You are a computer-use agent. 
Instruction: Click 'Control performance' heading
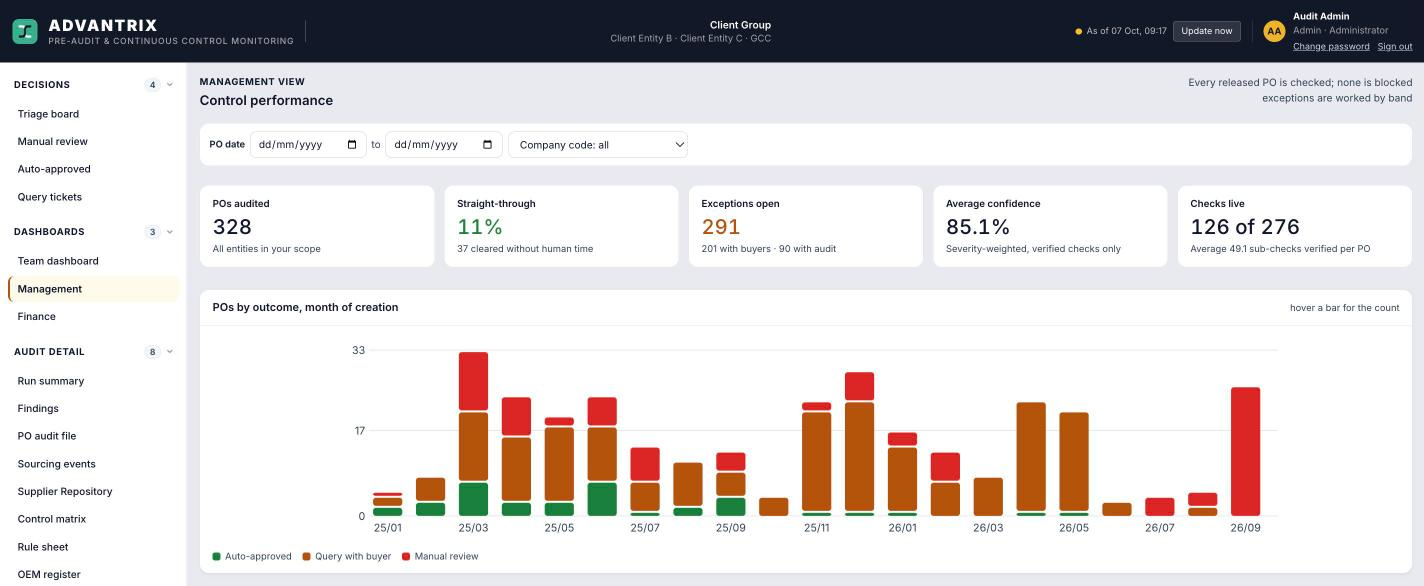266,100
